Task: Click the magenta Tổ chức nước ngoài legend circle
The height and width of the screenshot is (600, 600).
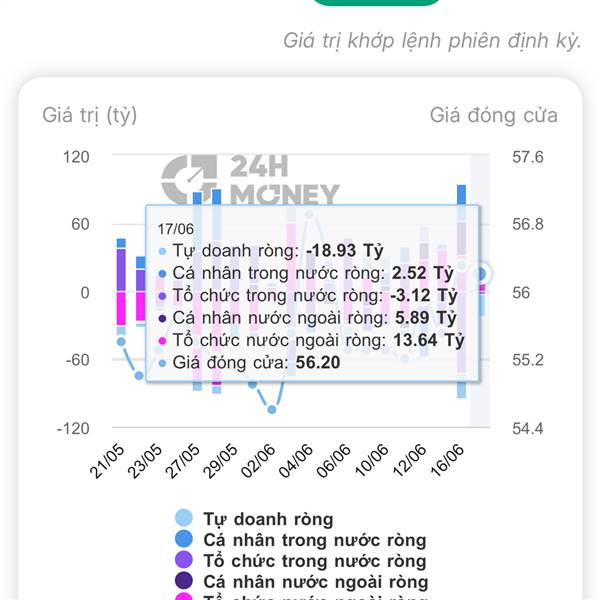Action: (184, 597)
